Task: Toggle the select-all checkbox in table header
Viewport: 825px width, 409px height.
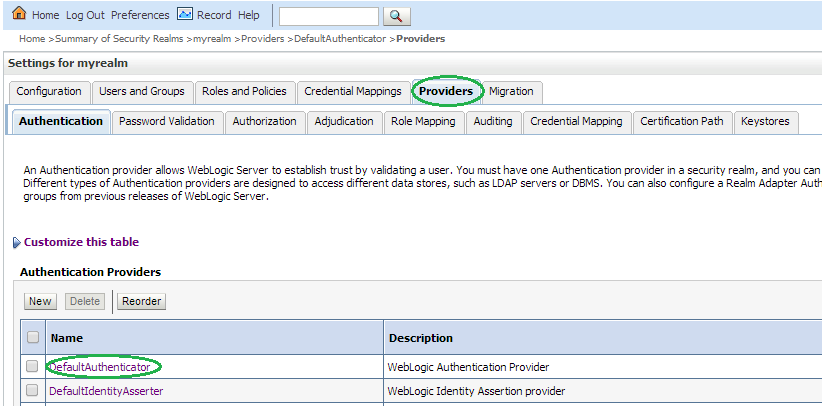Action: pos(33,337)
